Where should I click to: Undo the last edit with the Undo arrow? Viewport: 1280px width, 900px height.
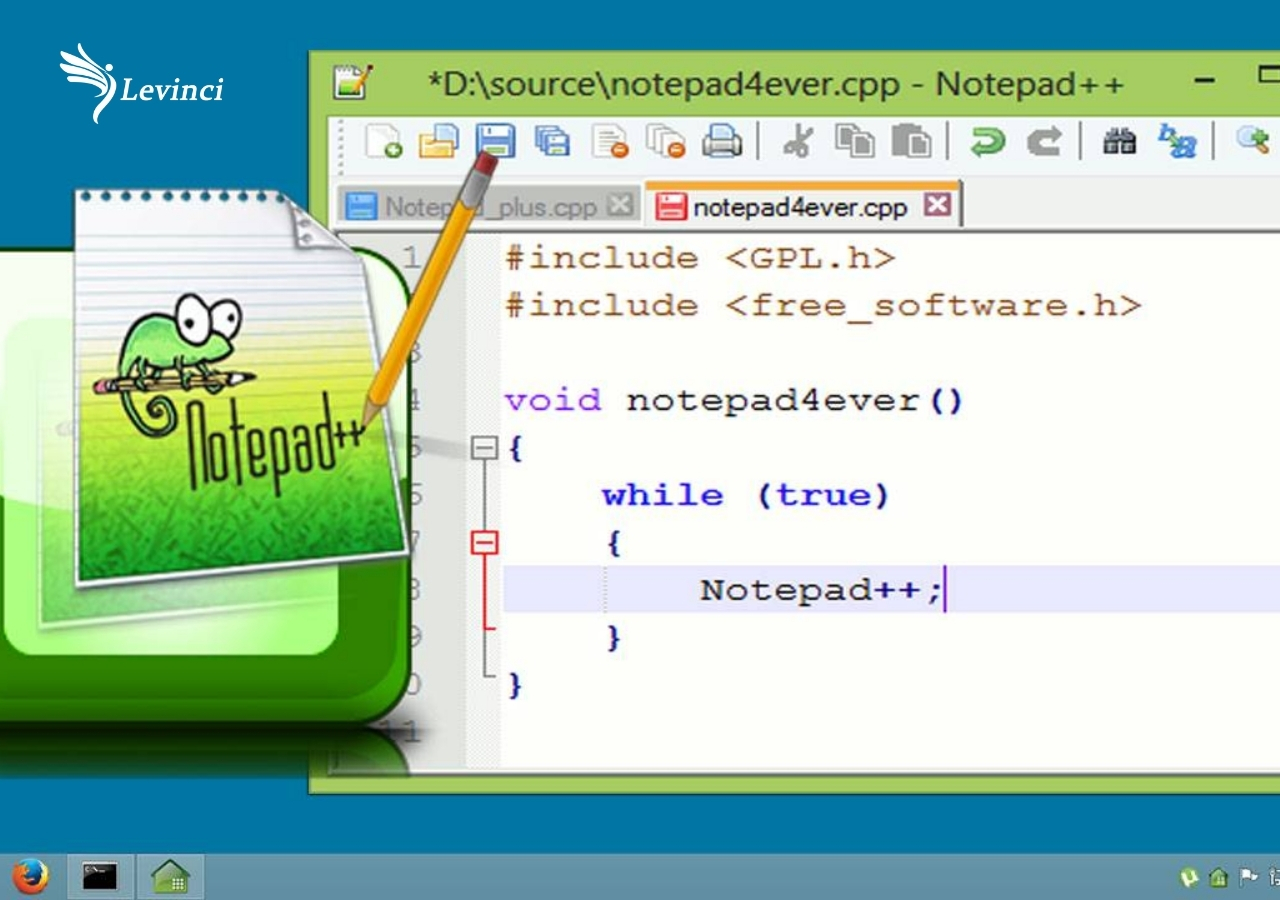987,140
